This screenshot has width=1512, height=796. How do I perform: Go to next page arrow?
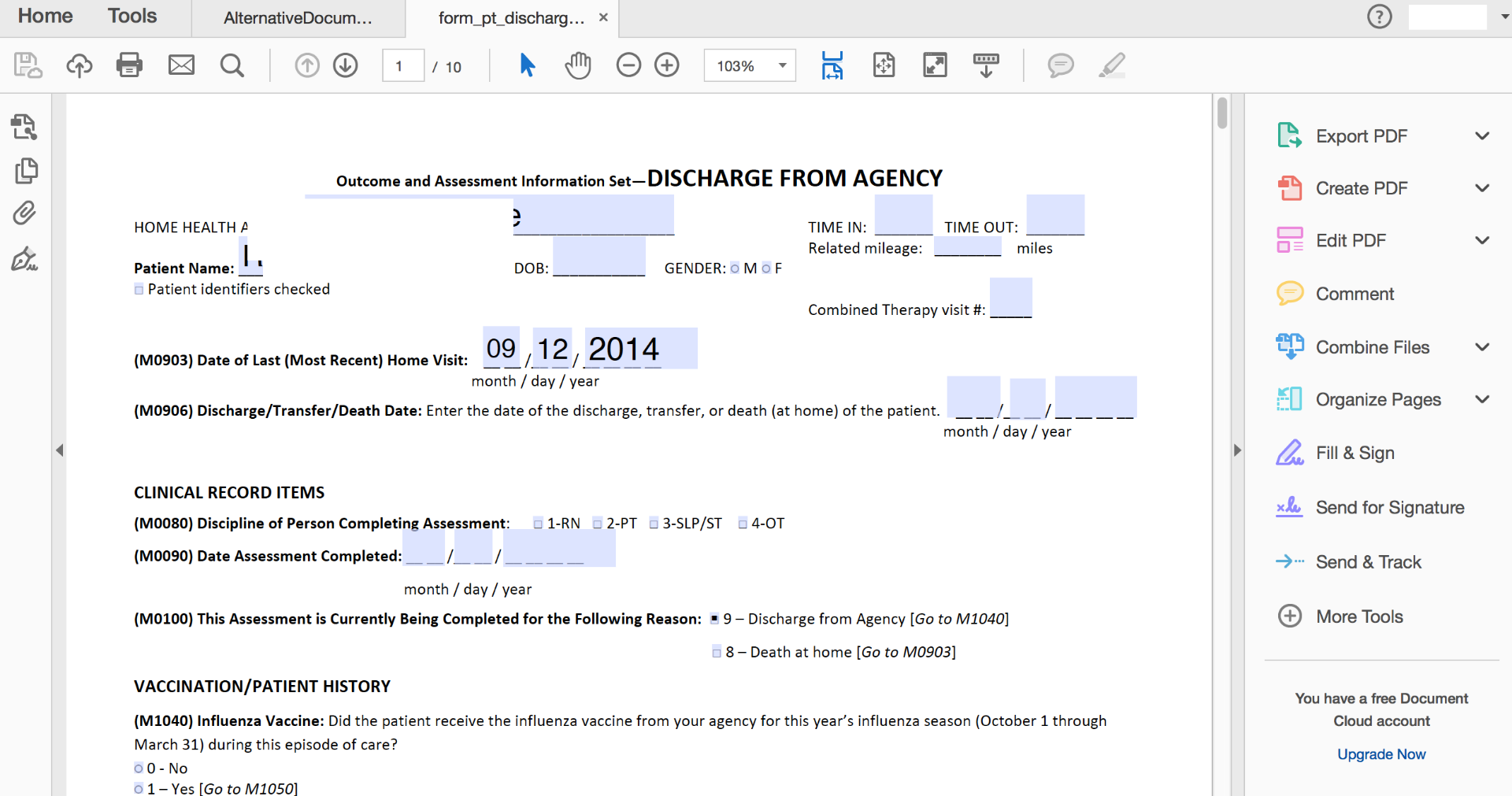click(x=345, y=65)
